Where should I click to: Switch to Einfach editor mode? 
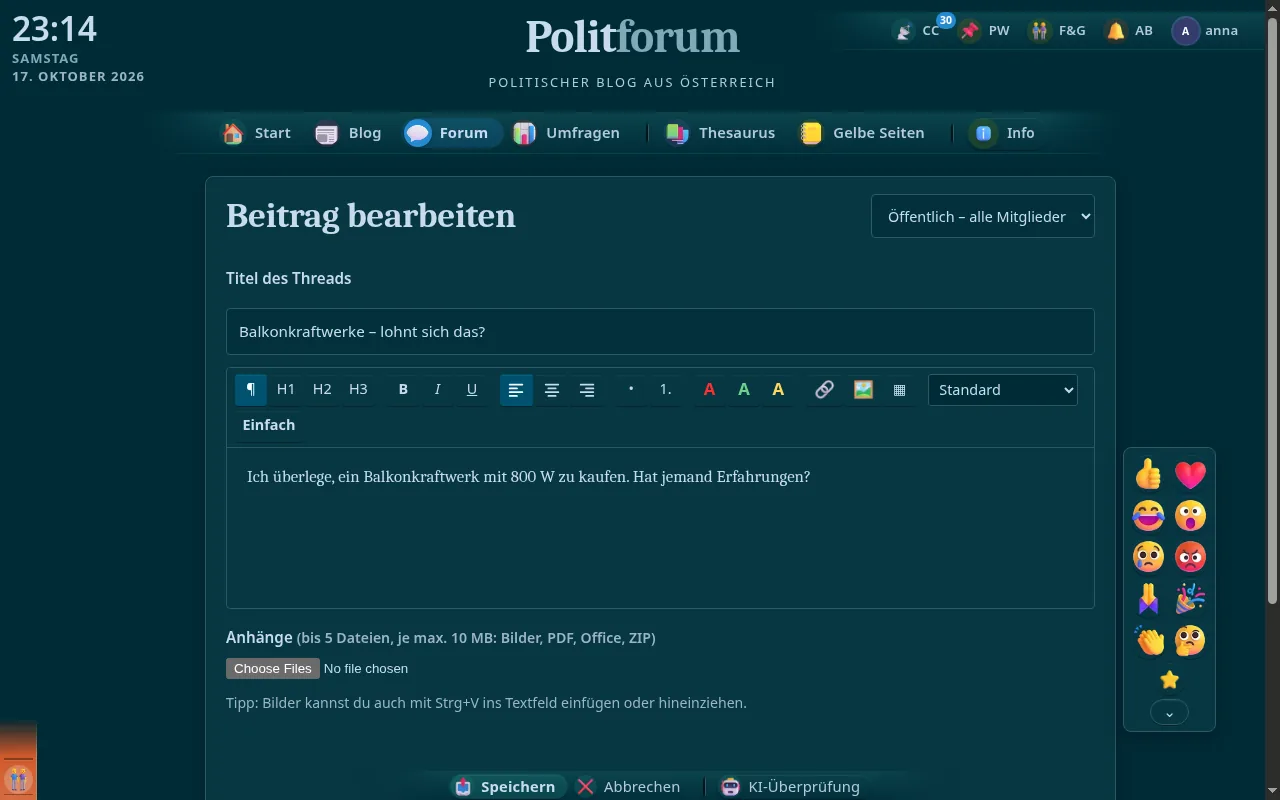coord(269,425)
